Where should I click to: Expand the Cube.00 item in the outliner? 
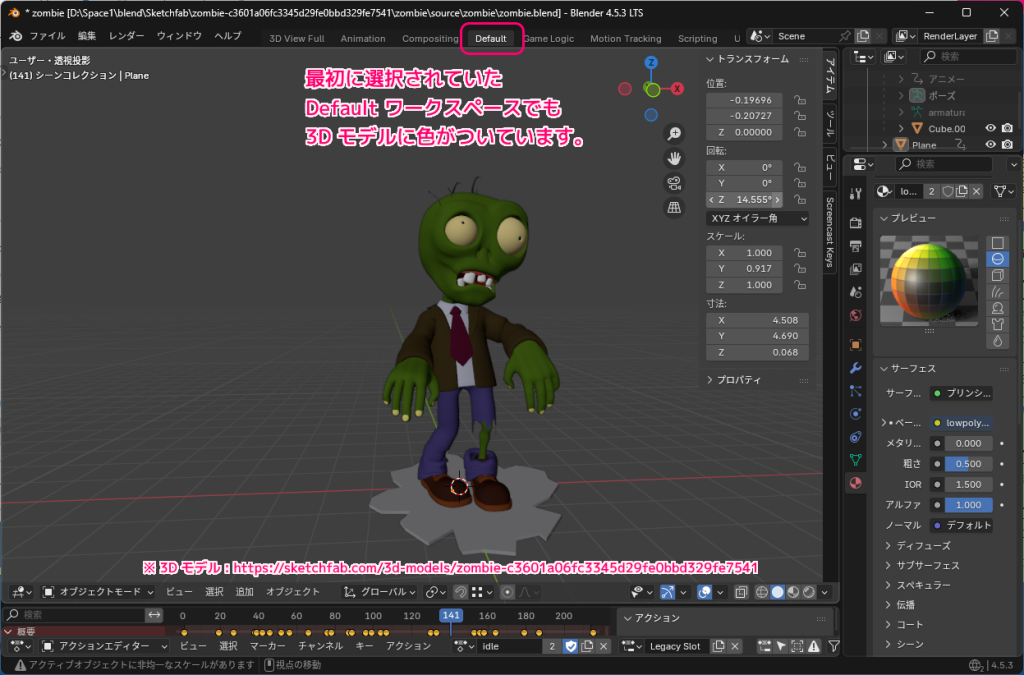900,128
